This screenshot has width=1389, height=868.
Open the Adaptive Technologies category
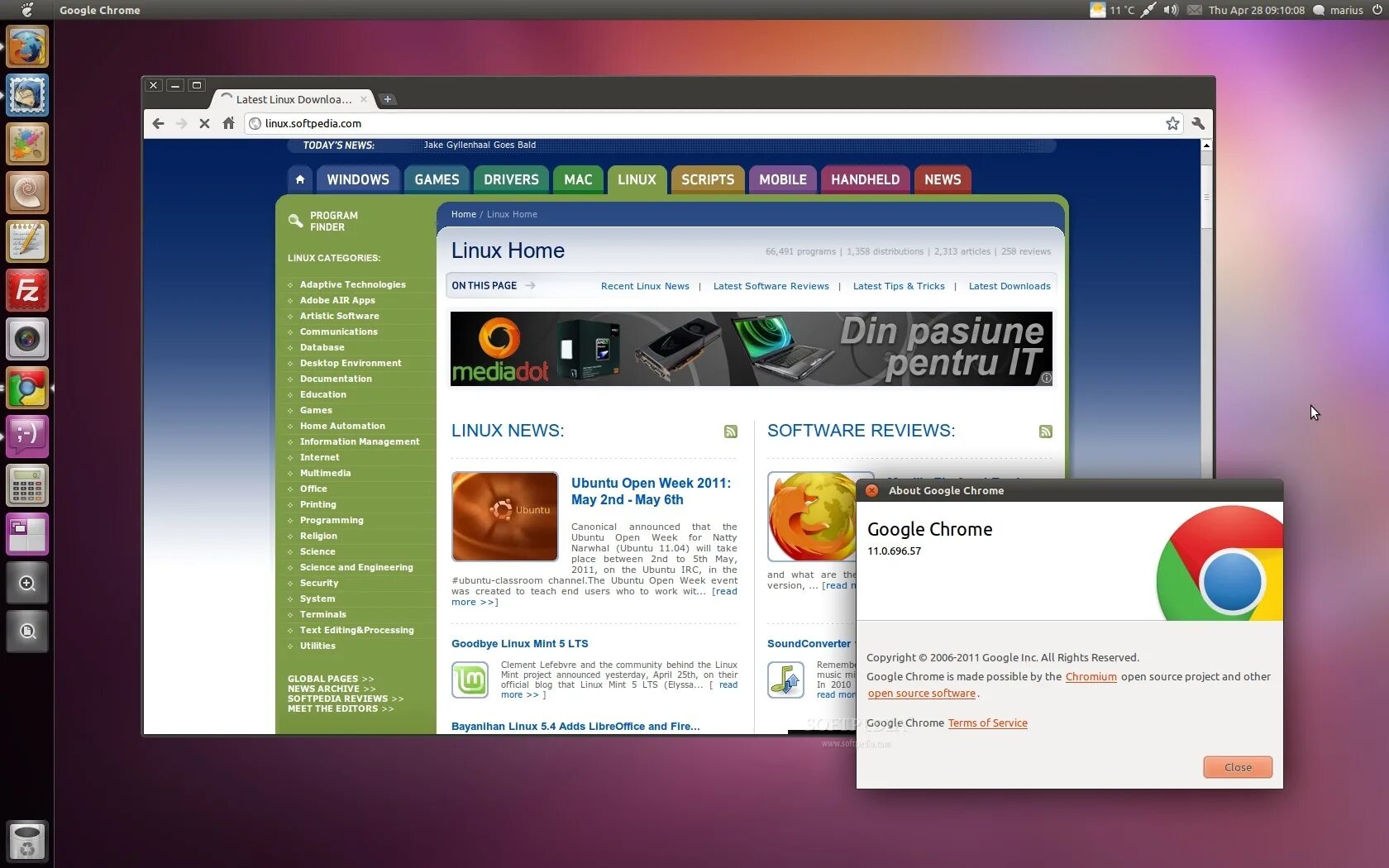pyautogui.click(x=353, y=284)
